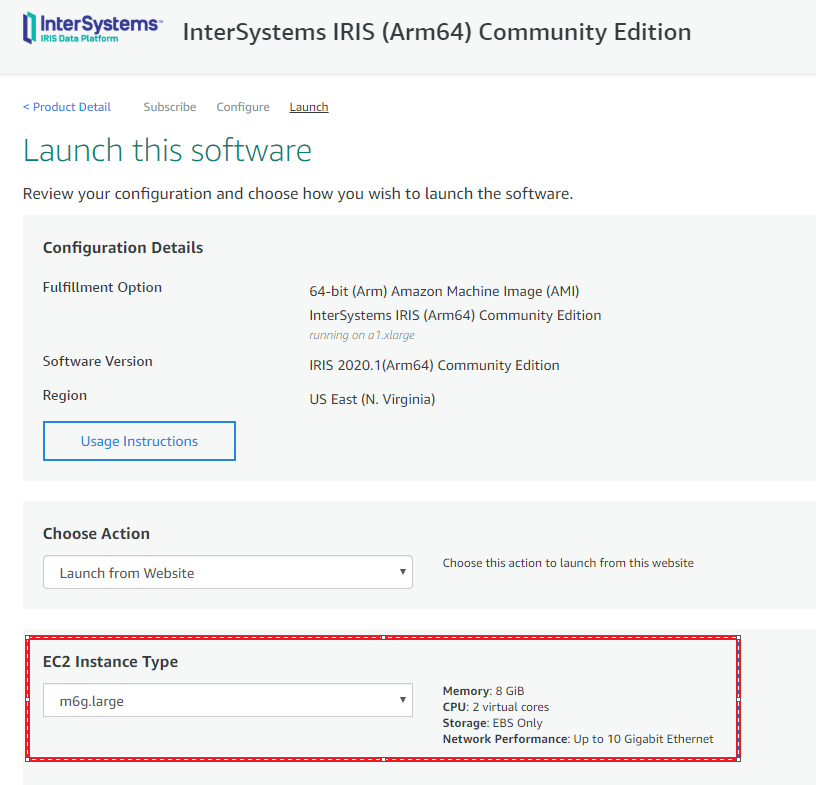816x785 pixels.
Task: Click '64-bit (Arm) Amazon Machine Image (AMI)' text
Action: [444, 291]
